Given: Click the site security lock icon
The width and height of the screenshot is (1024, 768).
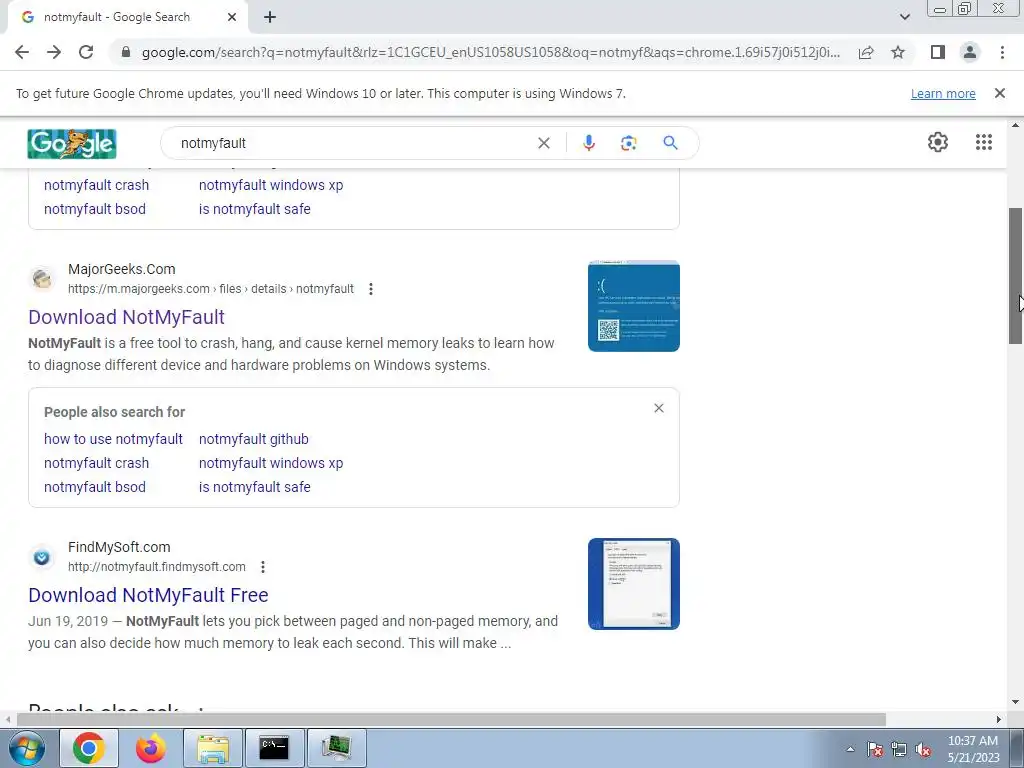Looking at the screenshot, I should [126, 52].
